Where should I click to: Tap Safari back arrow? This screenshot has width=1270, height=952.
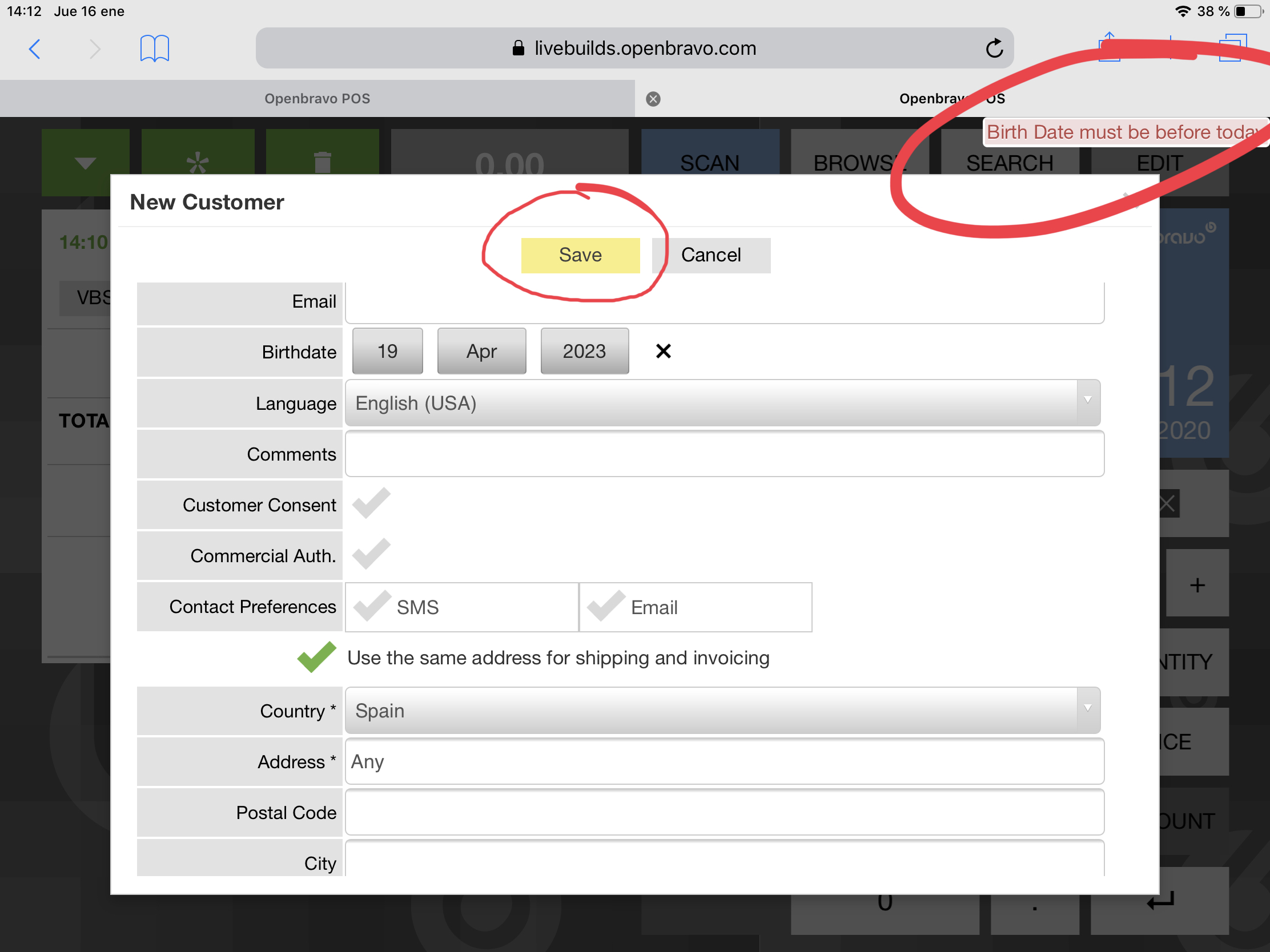click(35, 49)
